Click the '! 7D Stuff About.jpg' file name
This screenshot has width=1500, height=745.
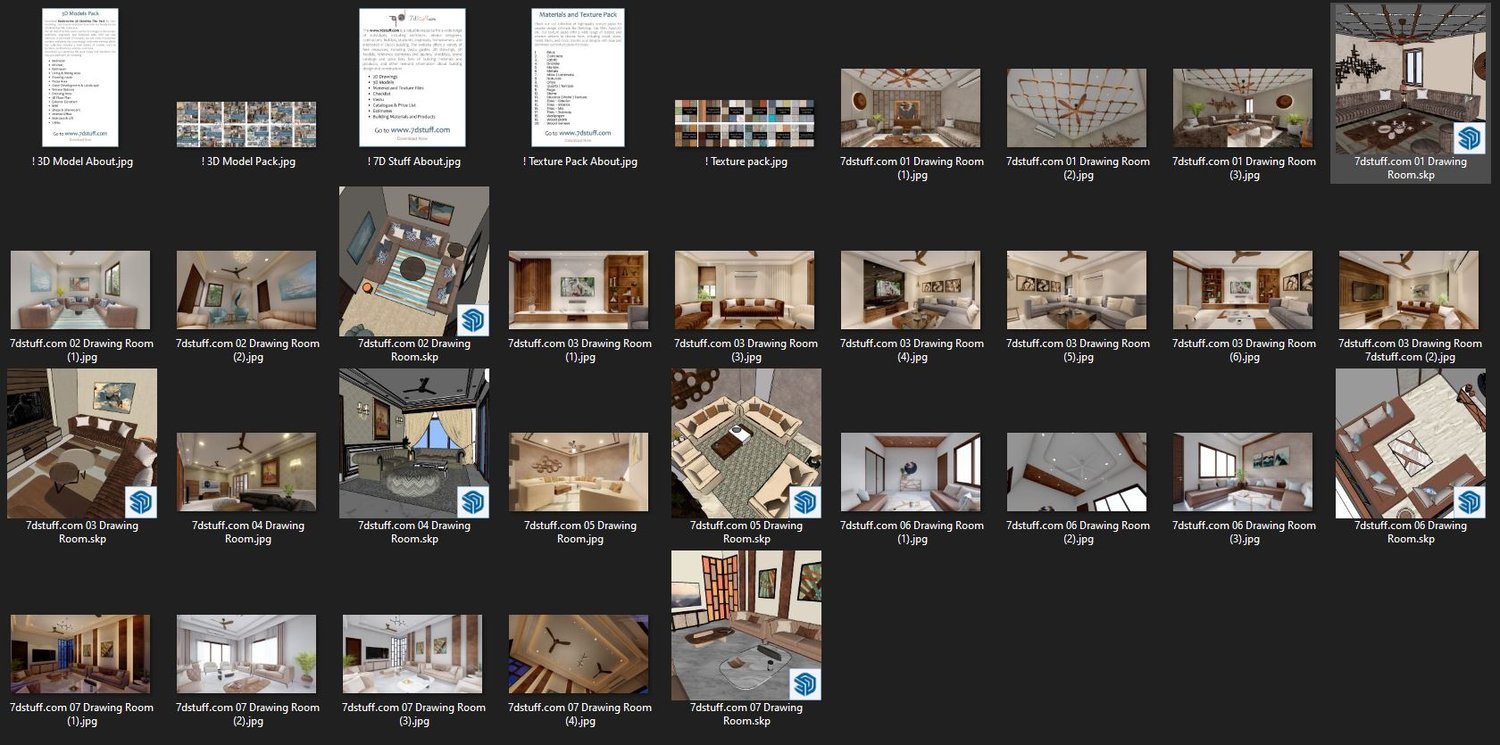pyautogui.click(x=412, y=161)
